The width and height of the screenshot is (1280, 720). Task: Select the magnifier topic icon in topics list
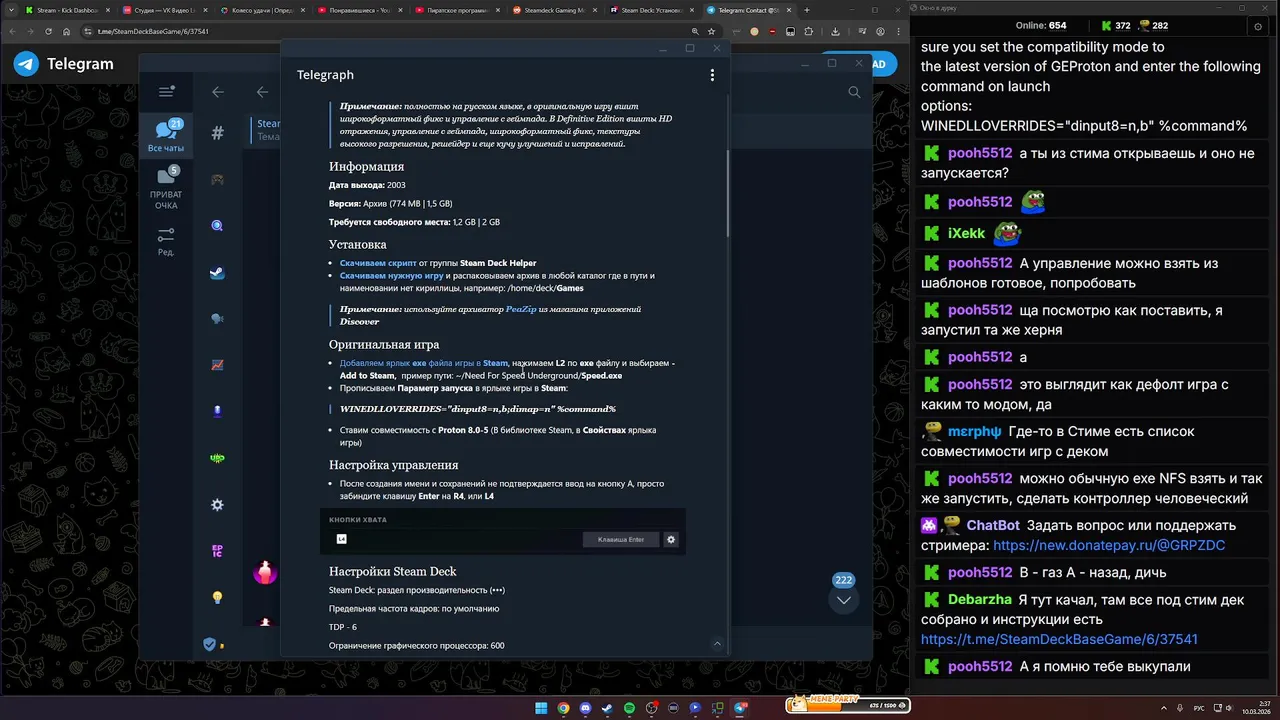point(217,226)
